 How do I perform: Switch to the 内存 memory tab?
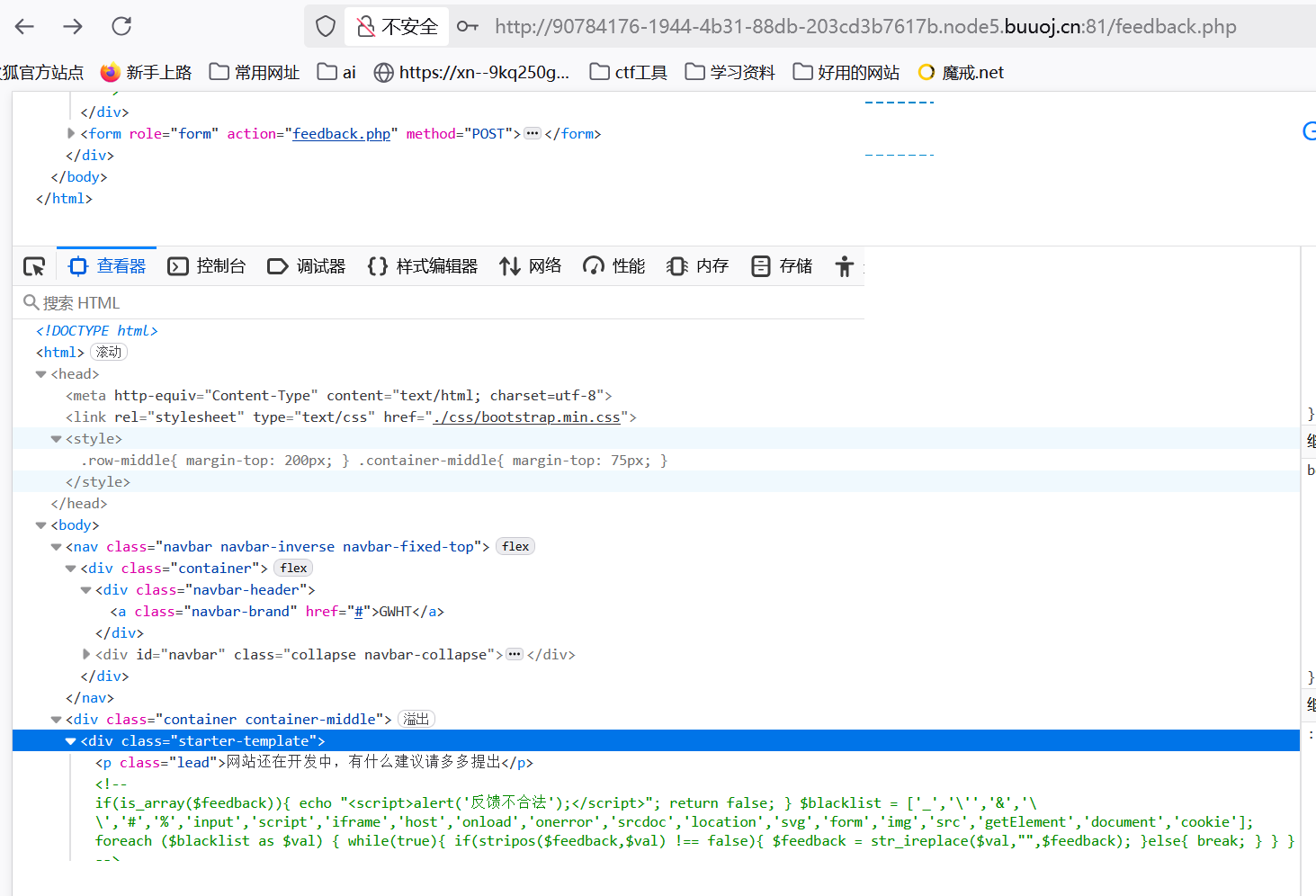click(698, 266)
